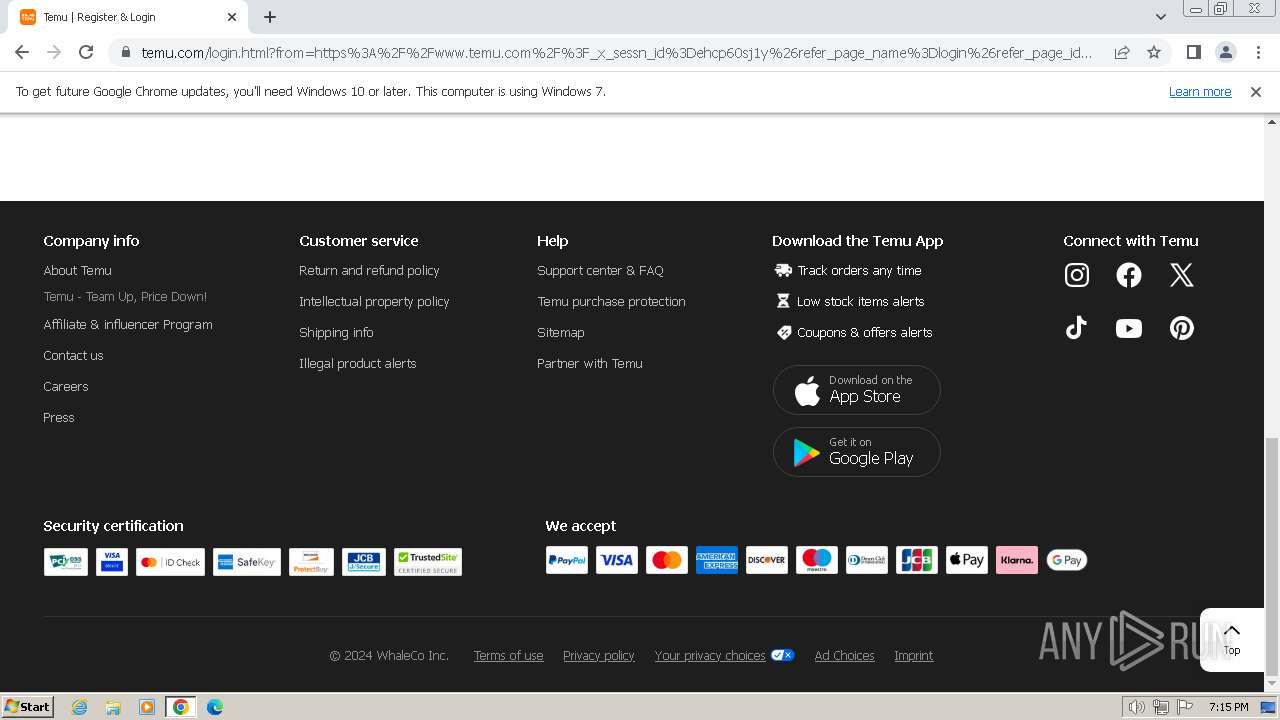The height and width of the screenshot is (720, 1280).
Task: Bookmark this page with star icon
Action: (x=1154, y=52)
